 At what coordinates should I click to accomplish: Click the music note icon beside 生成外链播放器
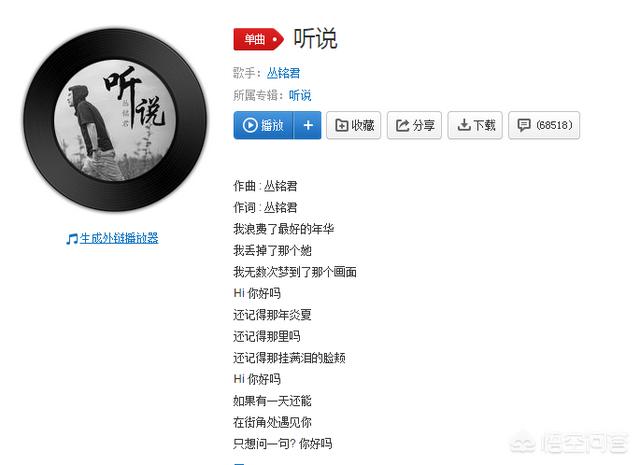click(x=72, y=238)
